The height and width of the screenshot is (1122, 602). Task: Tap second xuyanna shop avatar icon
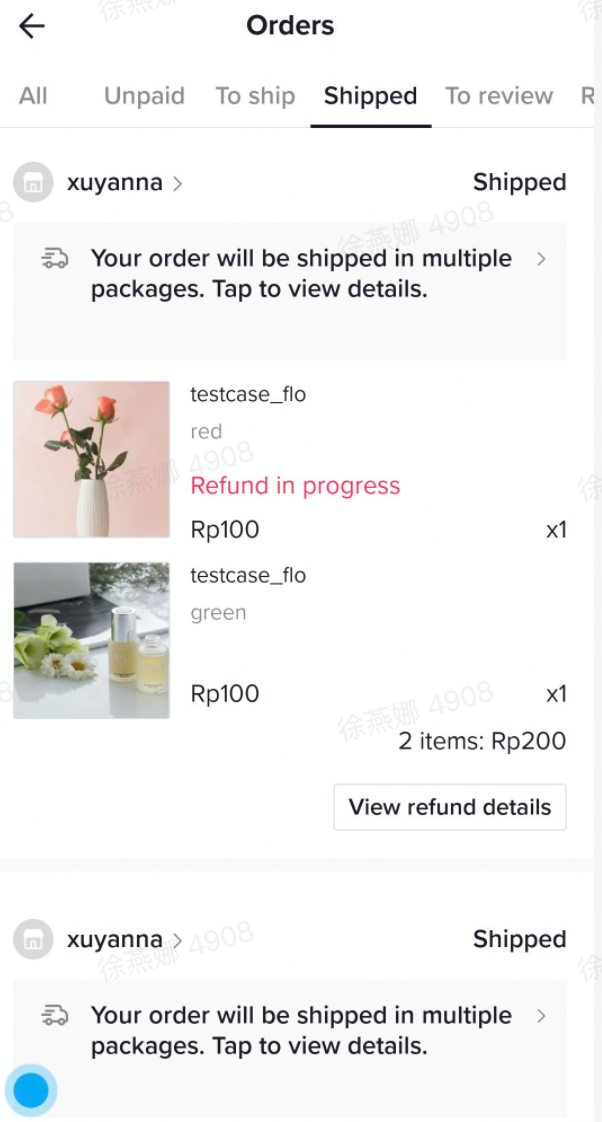coord(33,940)
